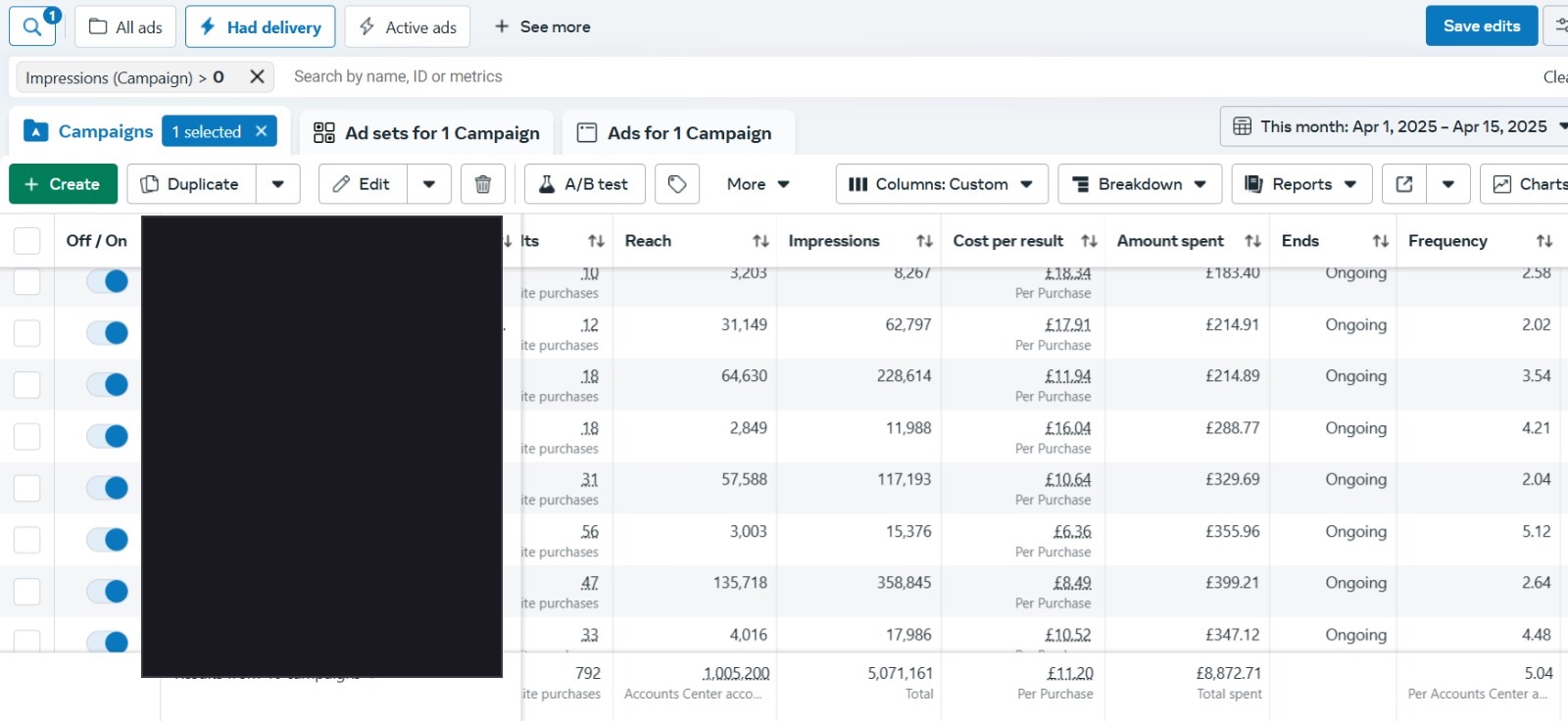Clear the 1 selected campaign chip
Screen dimensions: 1568x721
(x=261, y=131)
